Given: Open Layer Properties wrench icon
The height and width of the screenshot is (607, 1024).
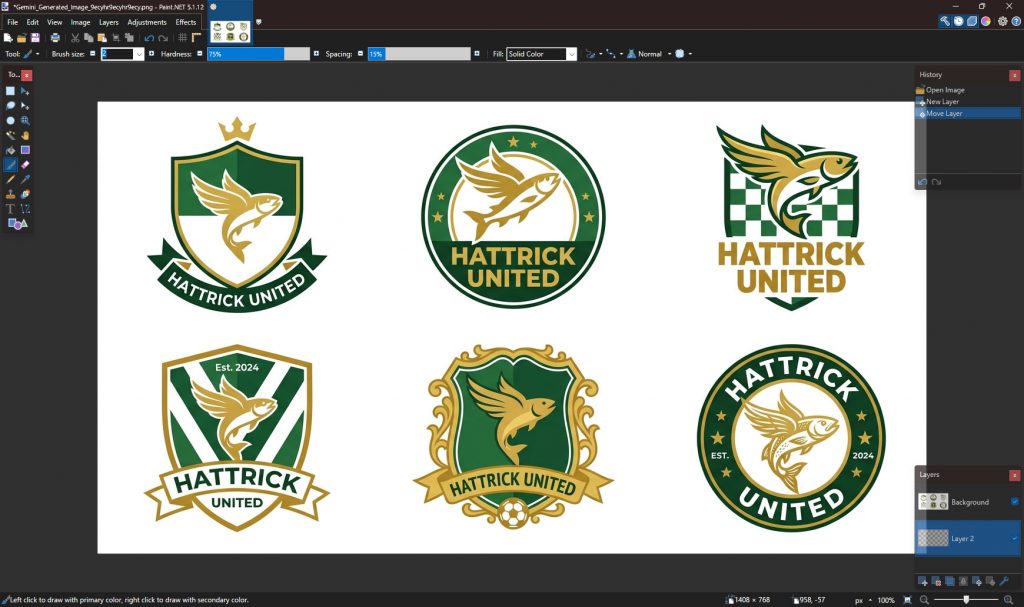Looking at the screenshot, I should coord(1004,581).
